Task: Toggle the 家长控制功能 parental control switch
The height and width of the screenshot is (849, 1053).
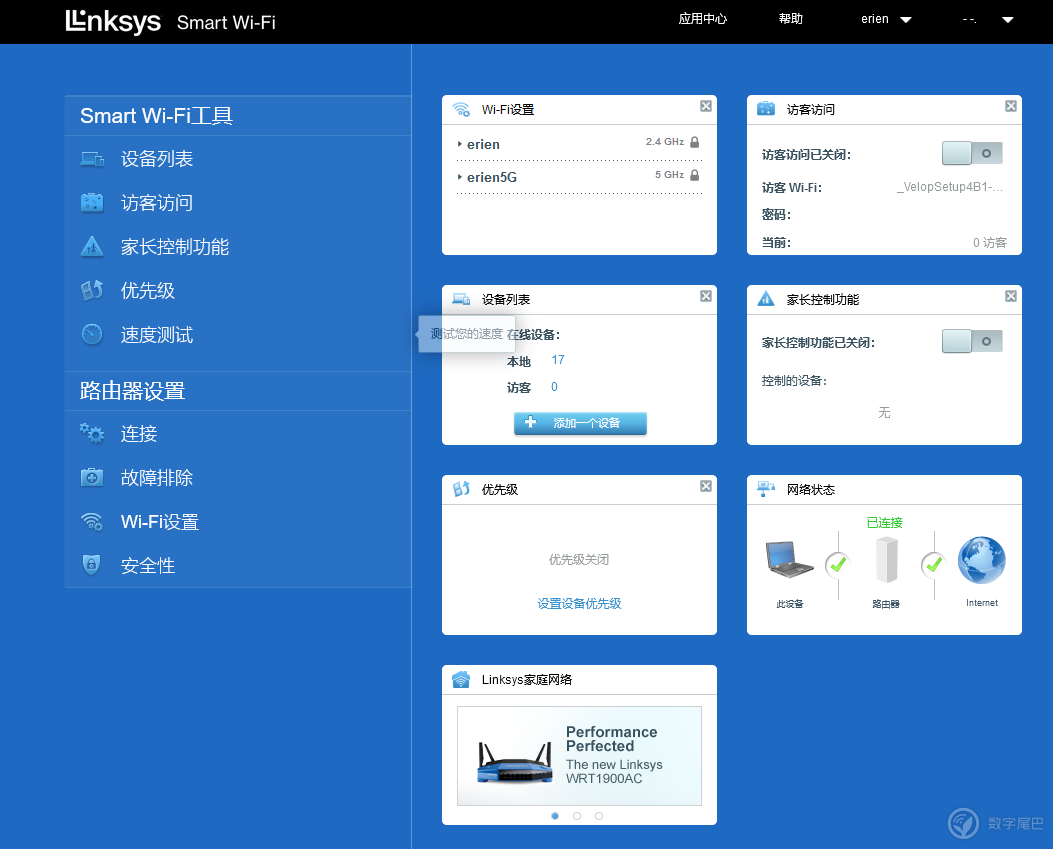Action: coord(972,341)
